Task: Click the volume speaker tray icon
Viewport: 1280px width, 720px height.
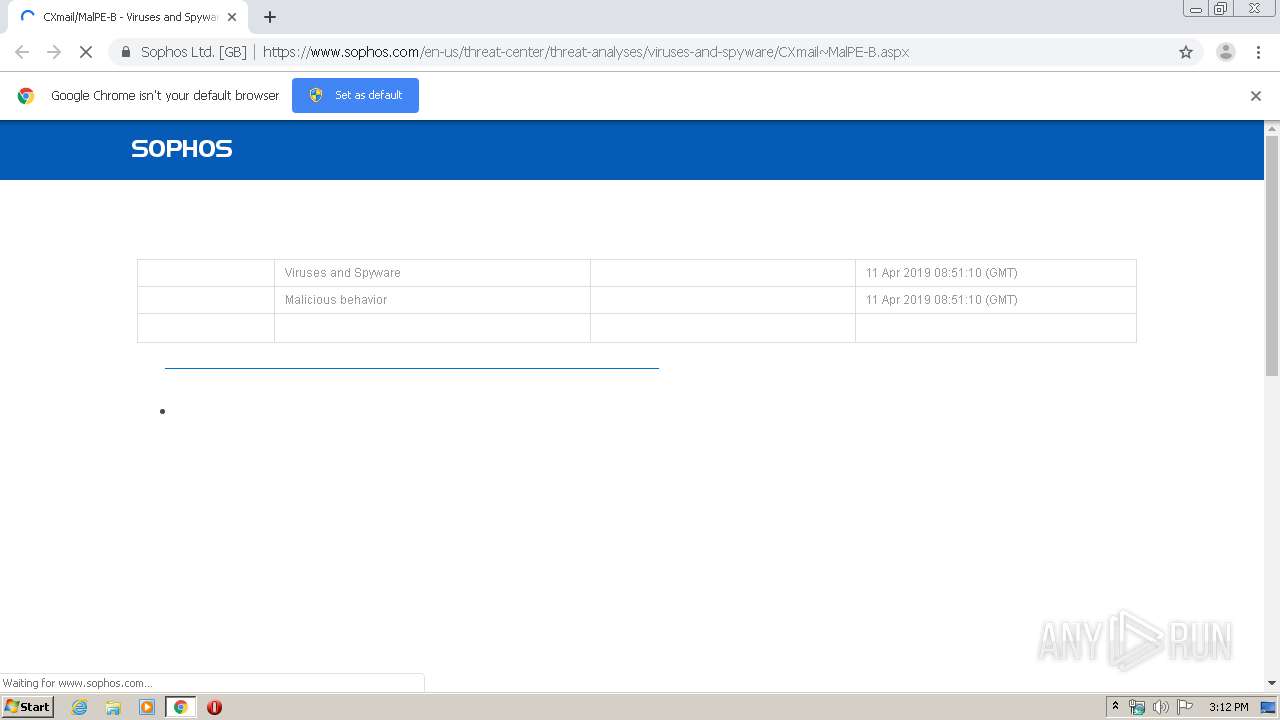Action: tap(1160, 707)
